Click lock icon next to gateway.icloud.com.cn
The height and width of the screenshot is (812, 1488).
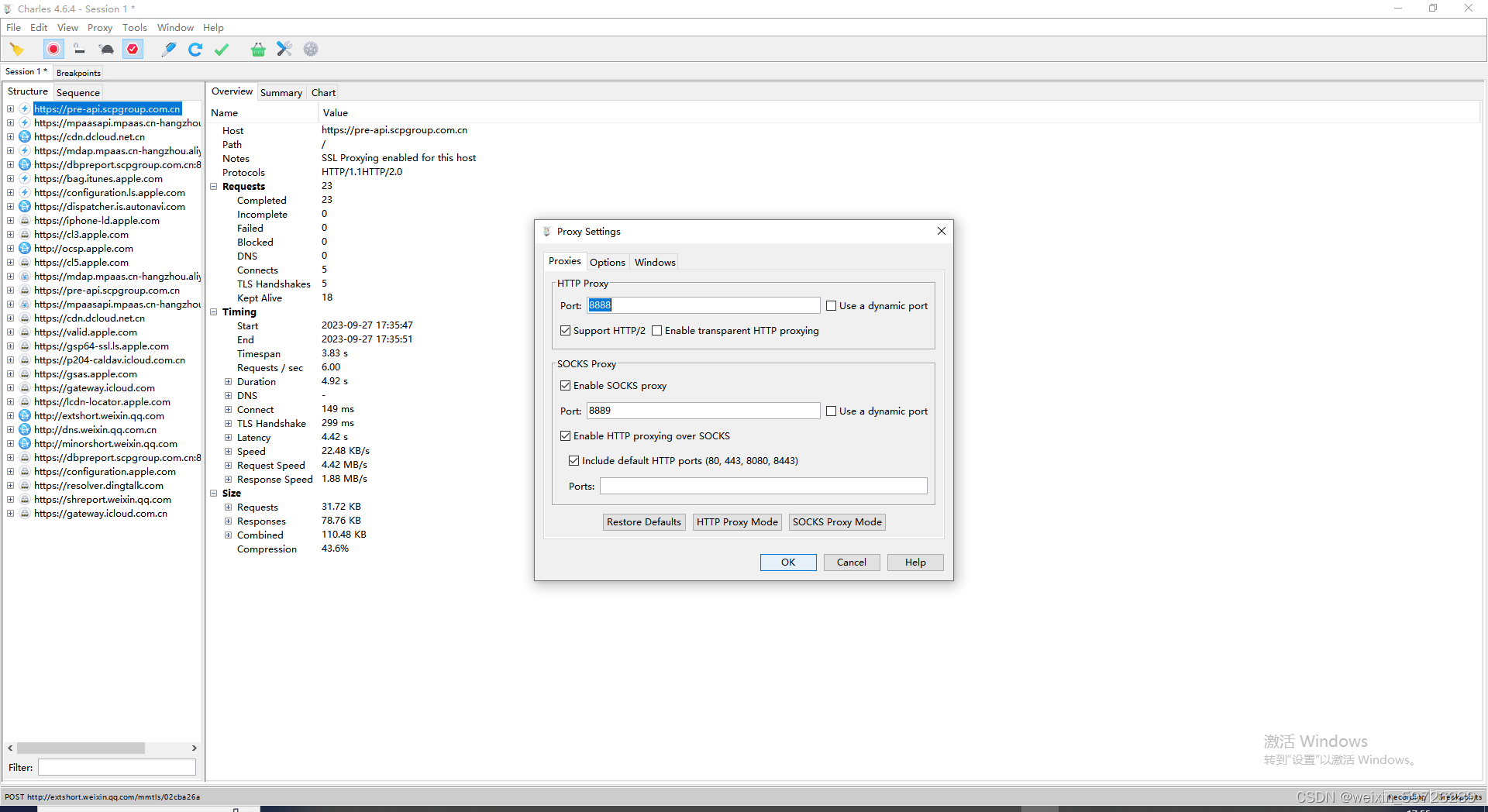(25, 514)
